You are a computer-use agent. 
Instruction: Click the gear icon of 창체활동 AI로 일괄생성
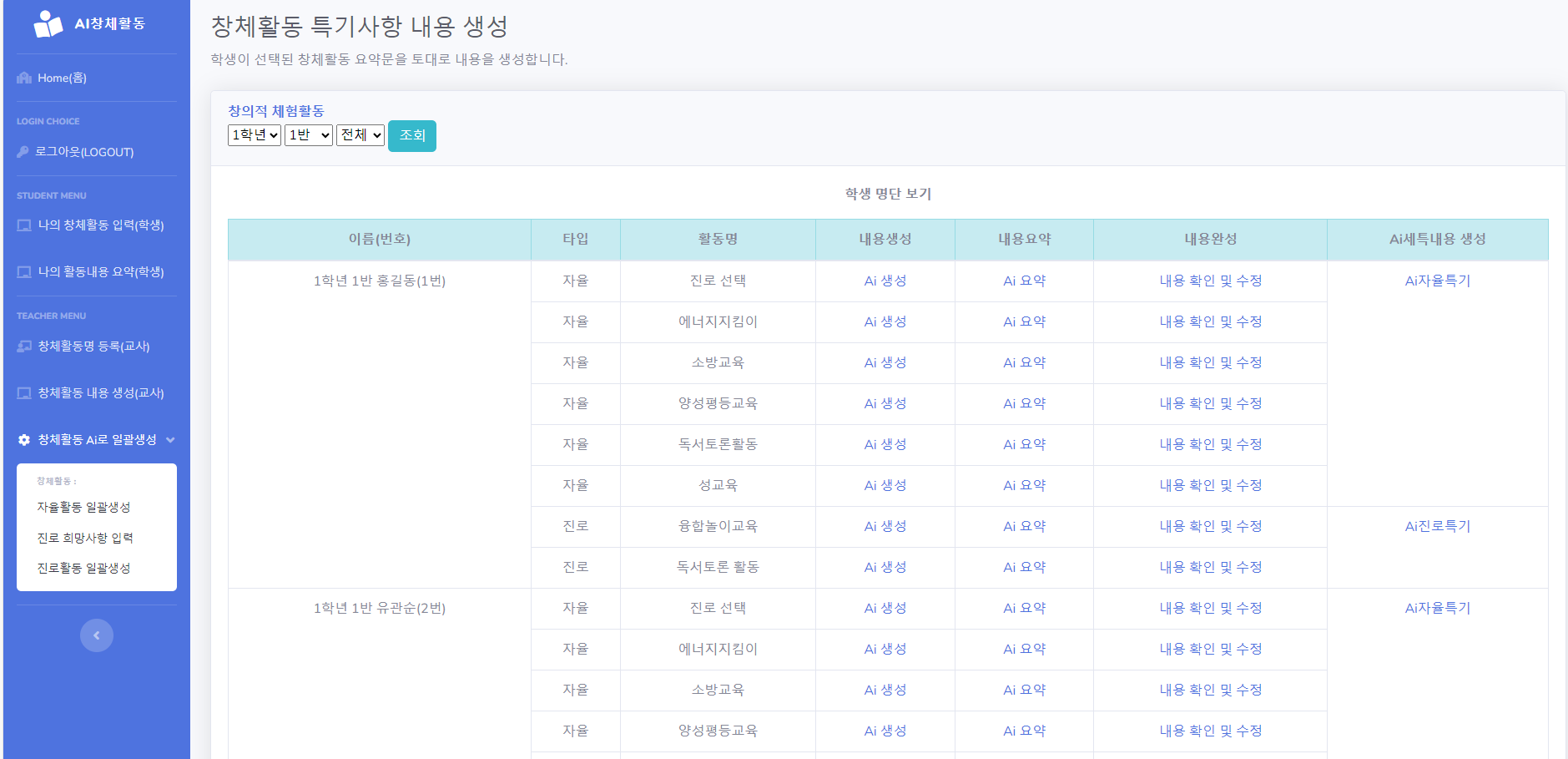tap(24, 439)
